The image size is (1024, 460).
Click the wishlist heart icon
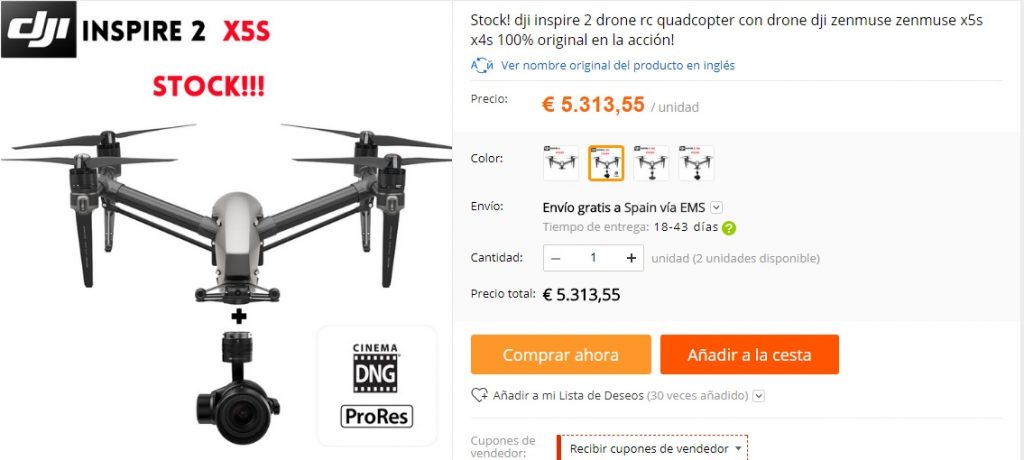479,395
